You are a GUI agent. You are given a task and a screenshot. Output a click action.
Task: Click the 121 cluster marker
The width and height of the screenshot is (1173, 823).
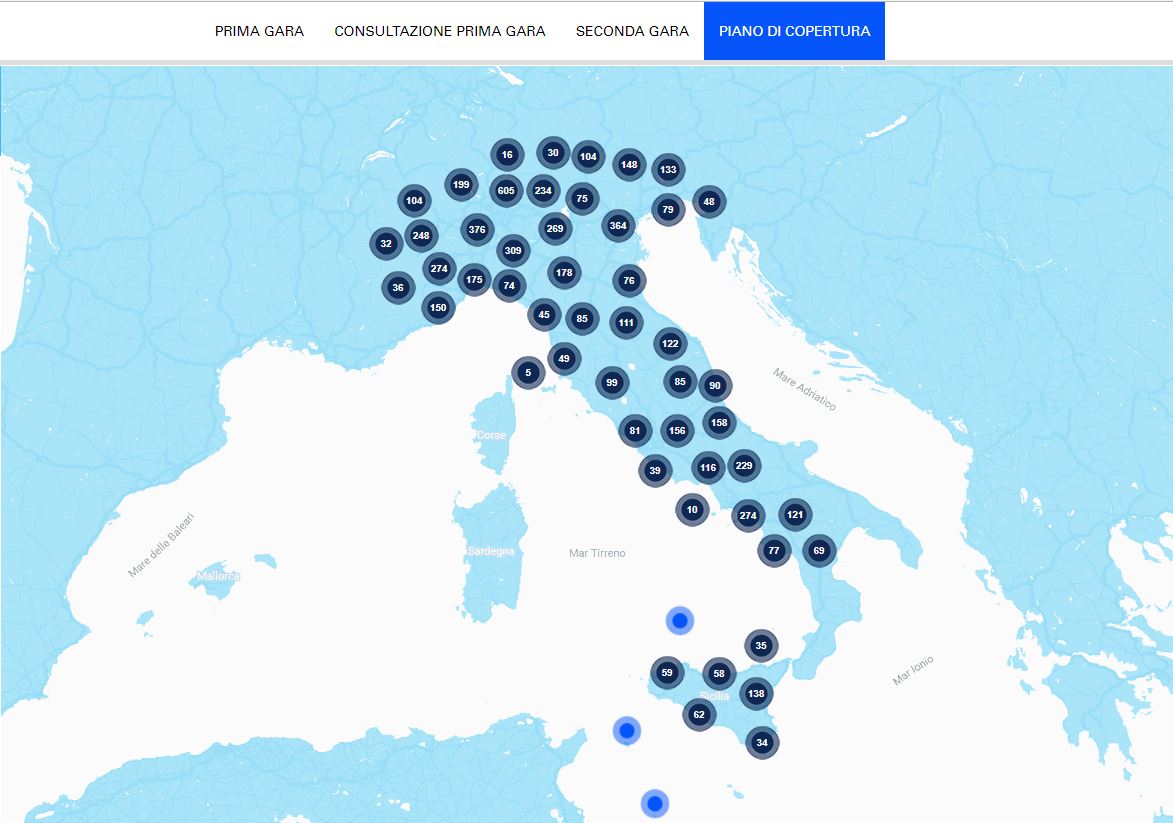click(795, 514)
